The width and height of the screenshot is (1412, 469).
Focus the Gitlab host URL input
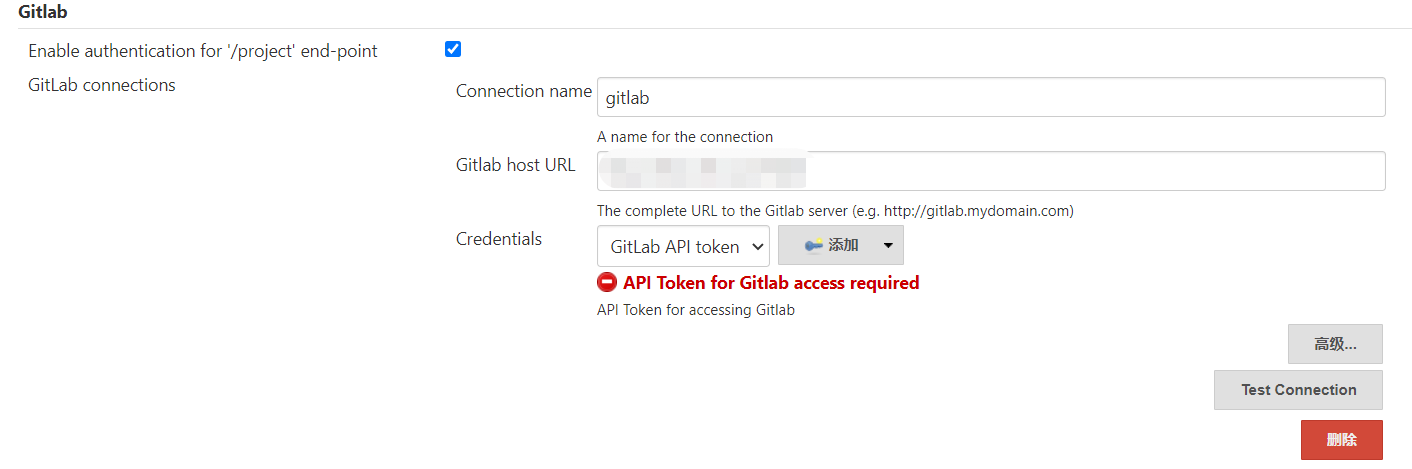[x=990, y=171]
